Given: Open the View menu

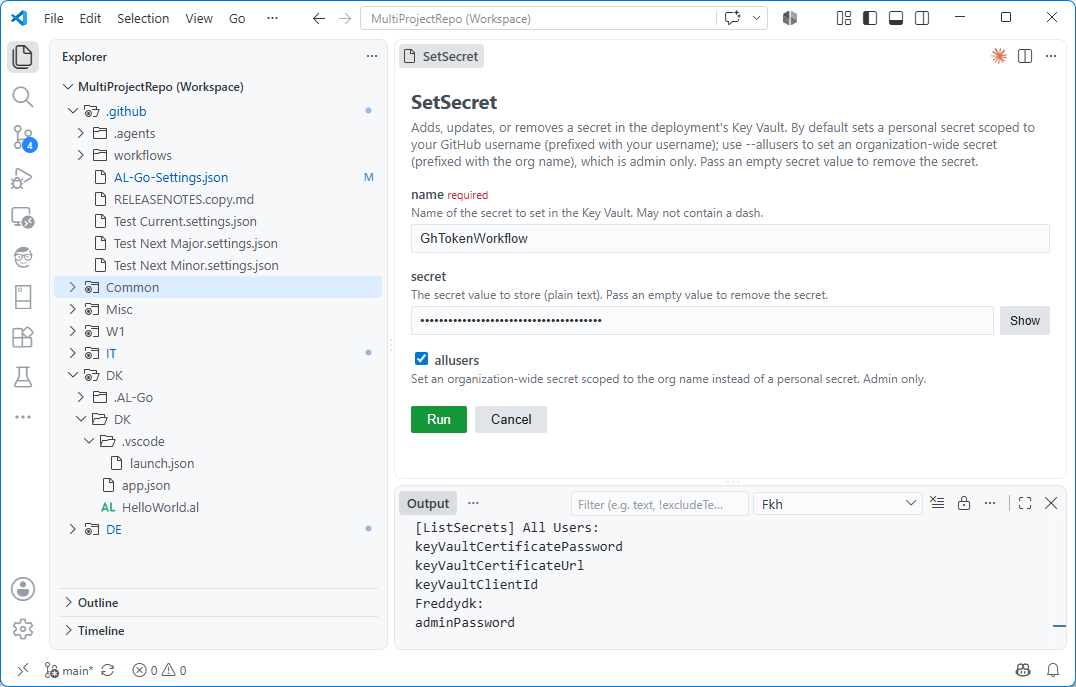Looking at the screenshot, I should point(199,19).
